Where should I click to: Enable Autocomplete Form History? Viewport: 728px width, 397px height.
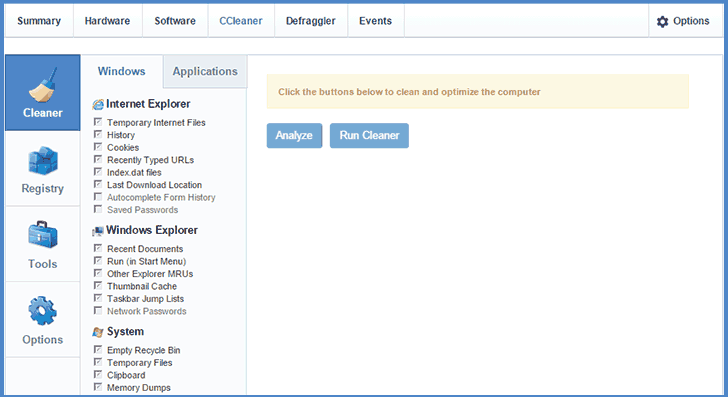tap(98, 197)
